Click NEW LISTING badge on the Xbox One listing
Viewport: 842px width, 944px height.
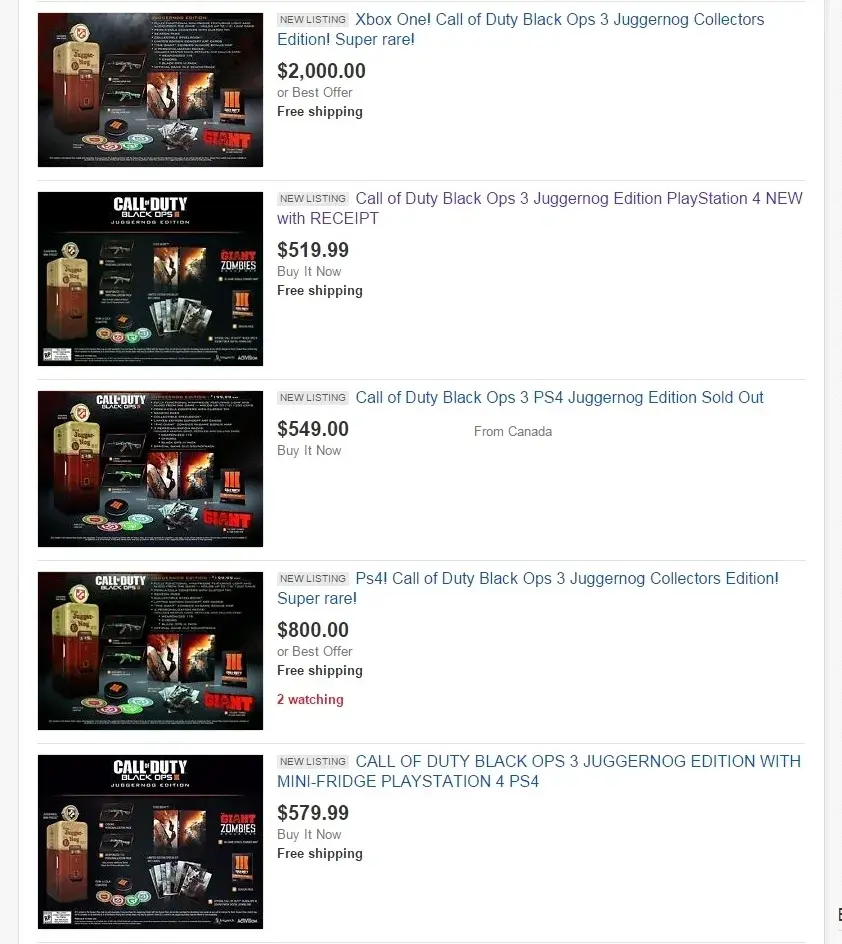(313, 20)
